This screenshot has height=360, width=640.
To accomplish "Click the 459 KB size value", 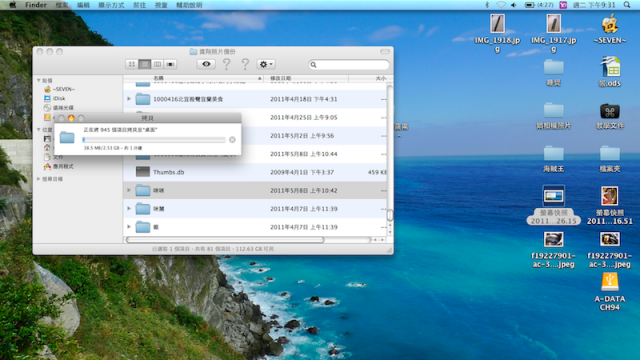I will (377, 172).
